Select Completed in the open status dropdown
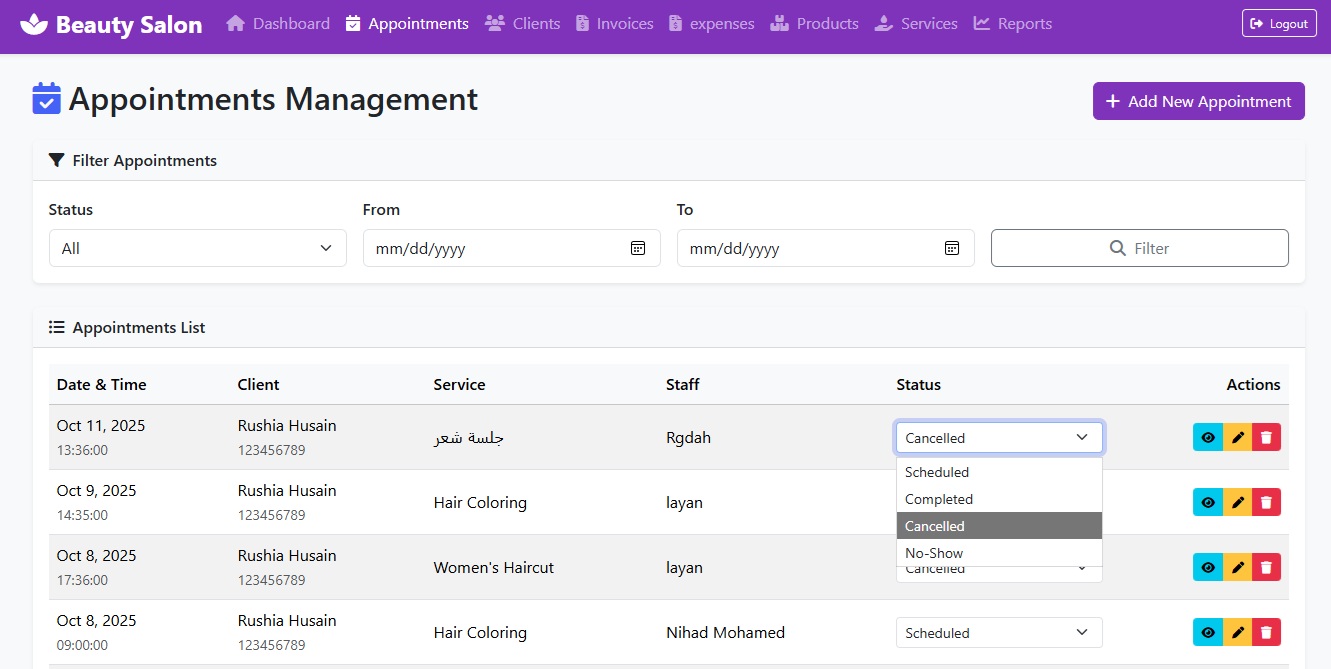 [x=939, y=498]
